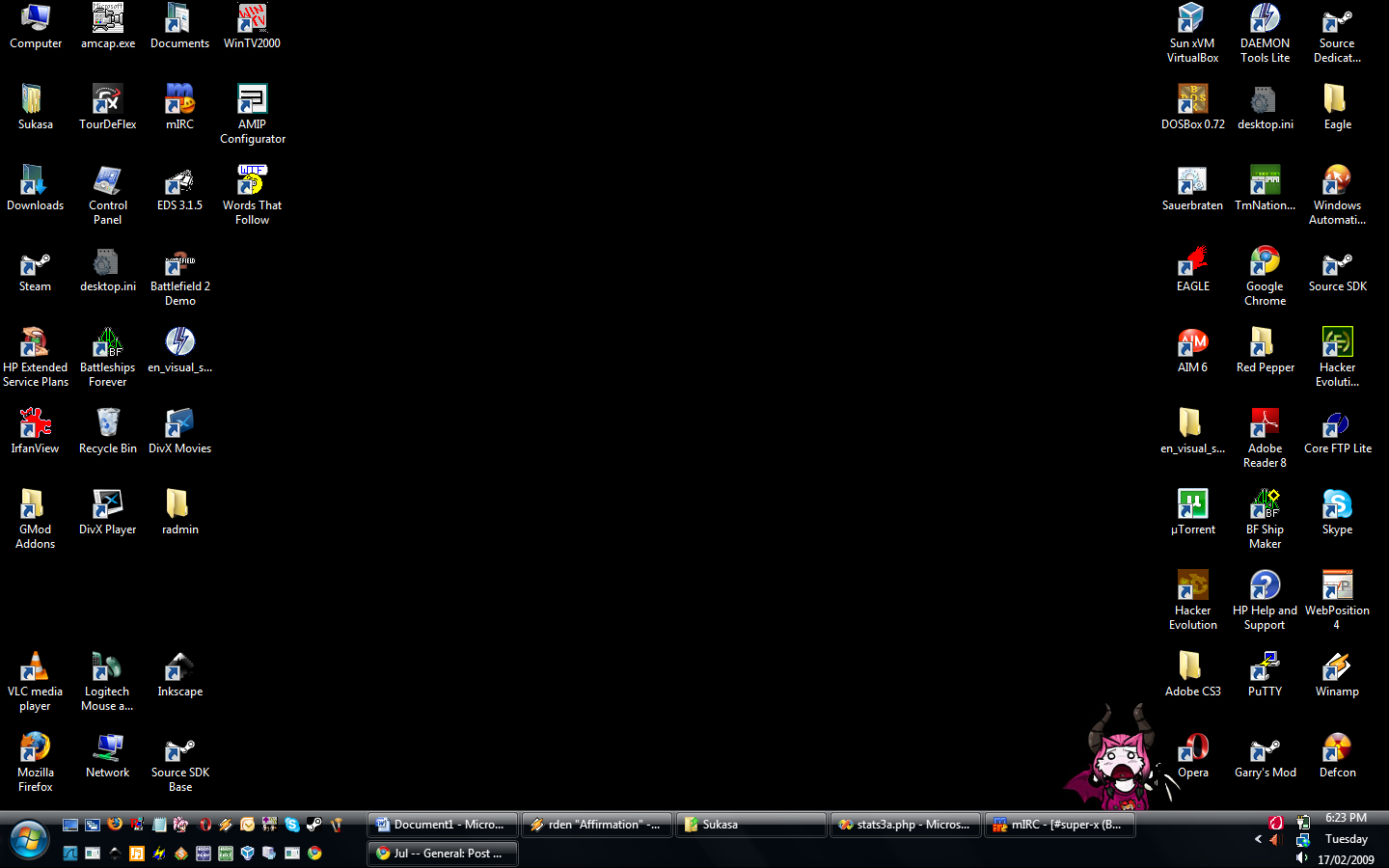1389x868 pixels.
Task: Launch AIM 6
Action: [1193, 350]
